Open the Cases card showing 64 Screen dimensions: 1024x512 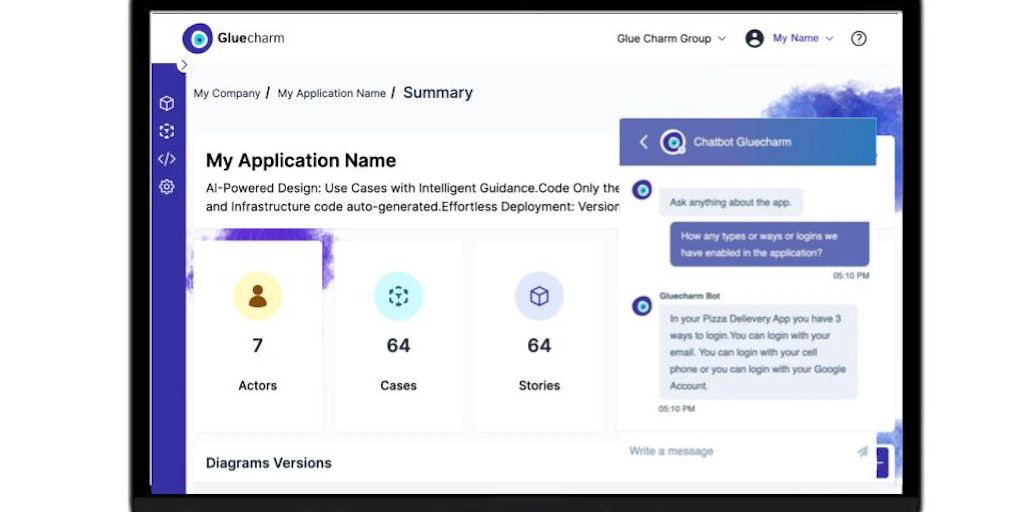[398, 335]
